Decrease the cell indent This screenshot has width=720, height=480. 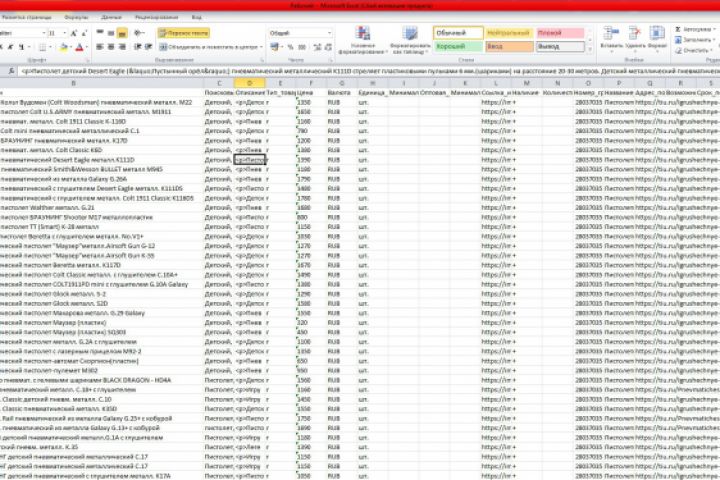click(137, 47)
